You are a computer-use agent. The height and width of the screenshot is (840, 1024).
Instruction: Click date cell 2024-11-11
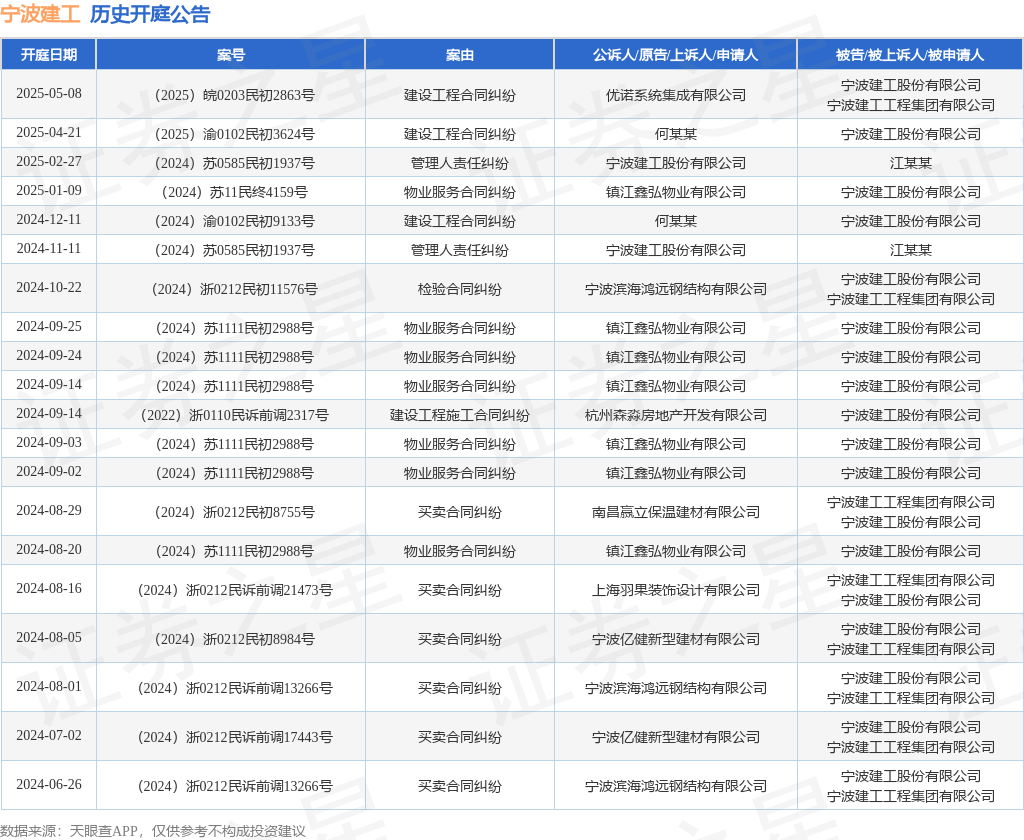click(49, 248)
